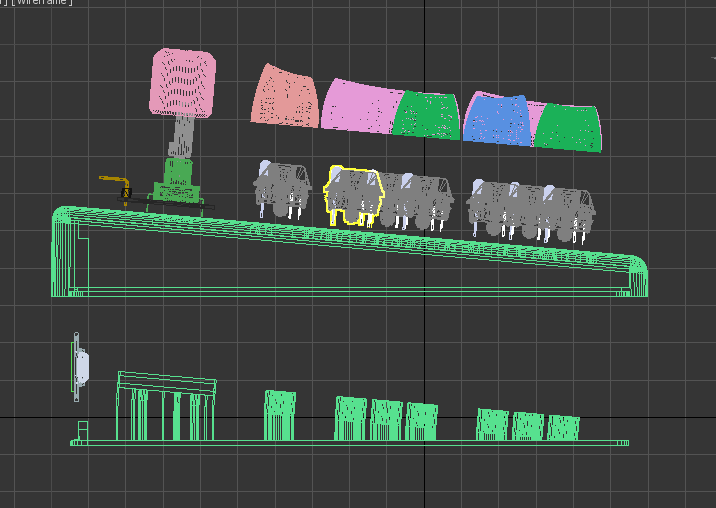Viewport: 716px width, 508px height.
Task: Select the green rotary encoder body
Action: (x=177, y=180)
